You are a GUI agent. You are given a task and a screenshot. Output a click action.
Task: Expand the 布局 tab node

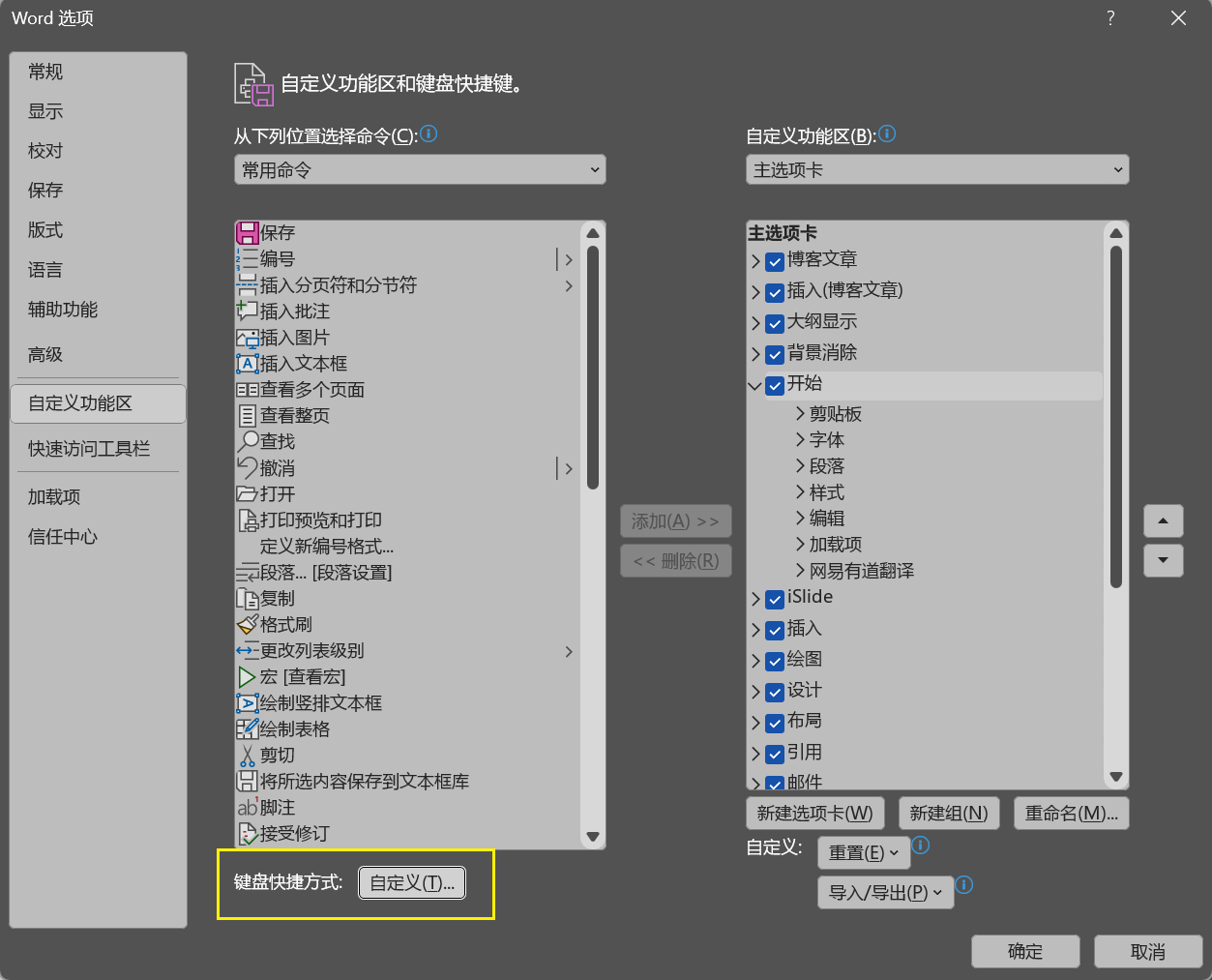click(755, 723)
